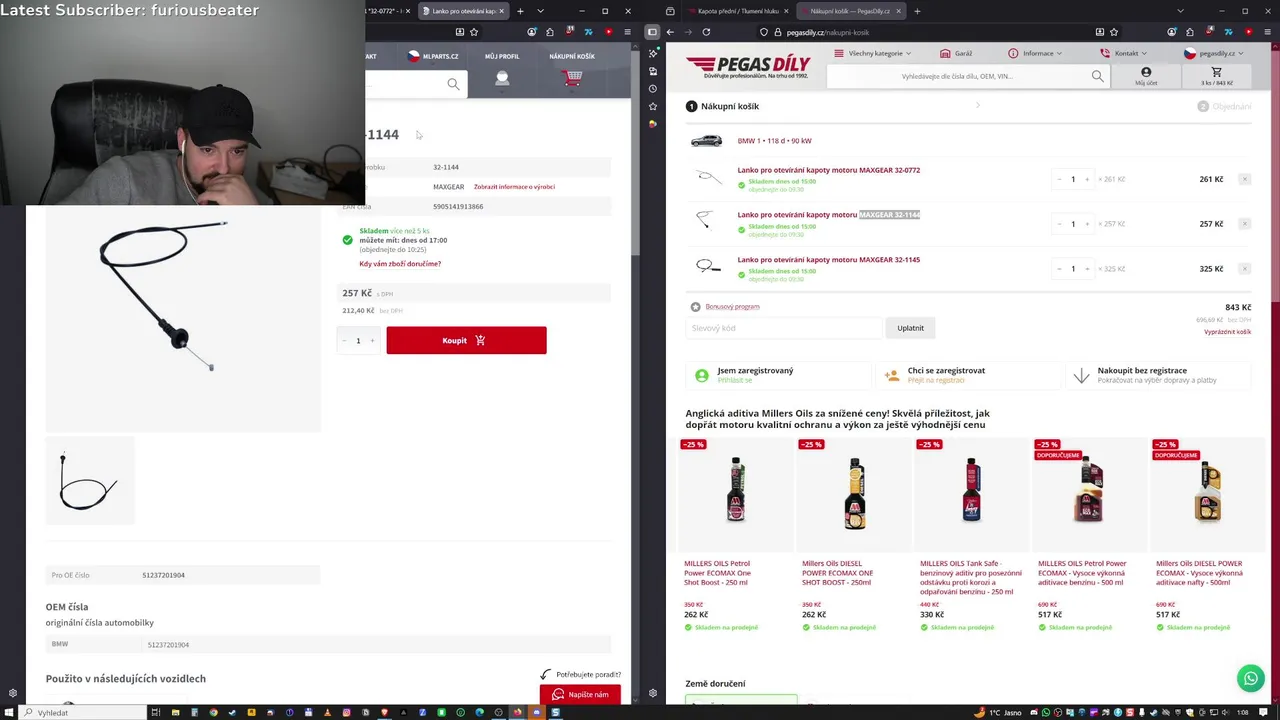The height and width of the screenshot is (720, 1280).
Task: Open cart icon showing 3 ks / 843 Kč
Action: tap(1216, 76)
